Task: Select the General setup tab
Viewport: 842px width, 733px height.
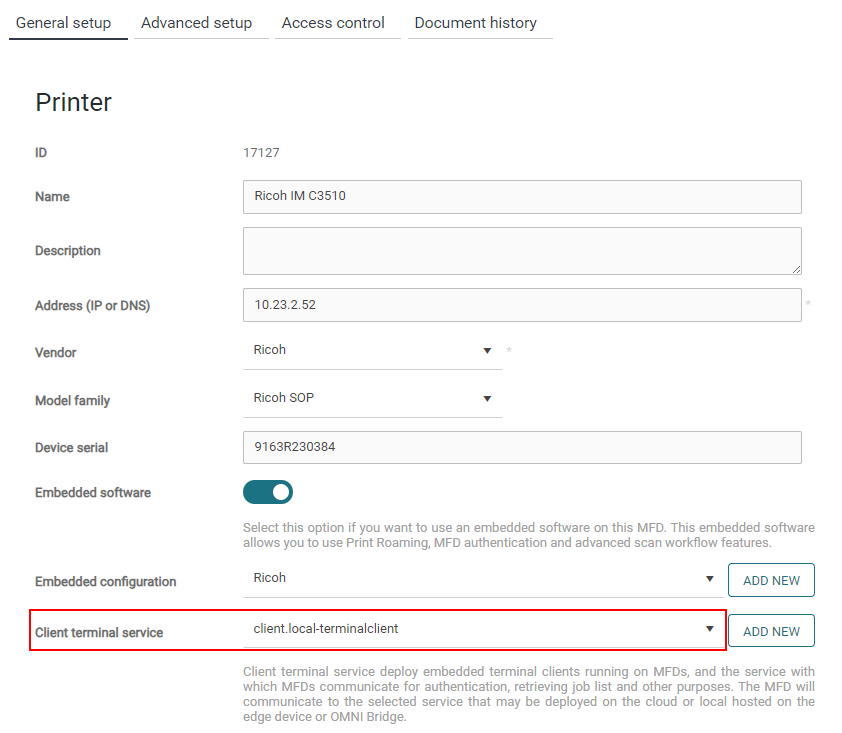Action: (63, 23)
